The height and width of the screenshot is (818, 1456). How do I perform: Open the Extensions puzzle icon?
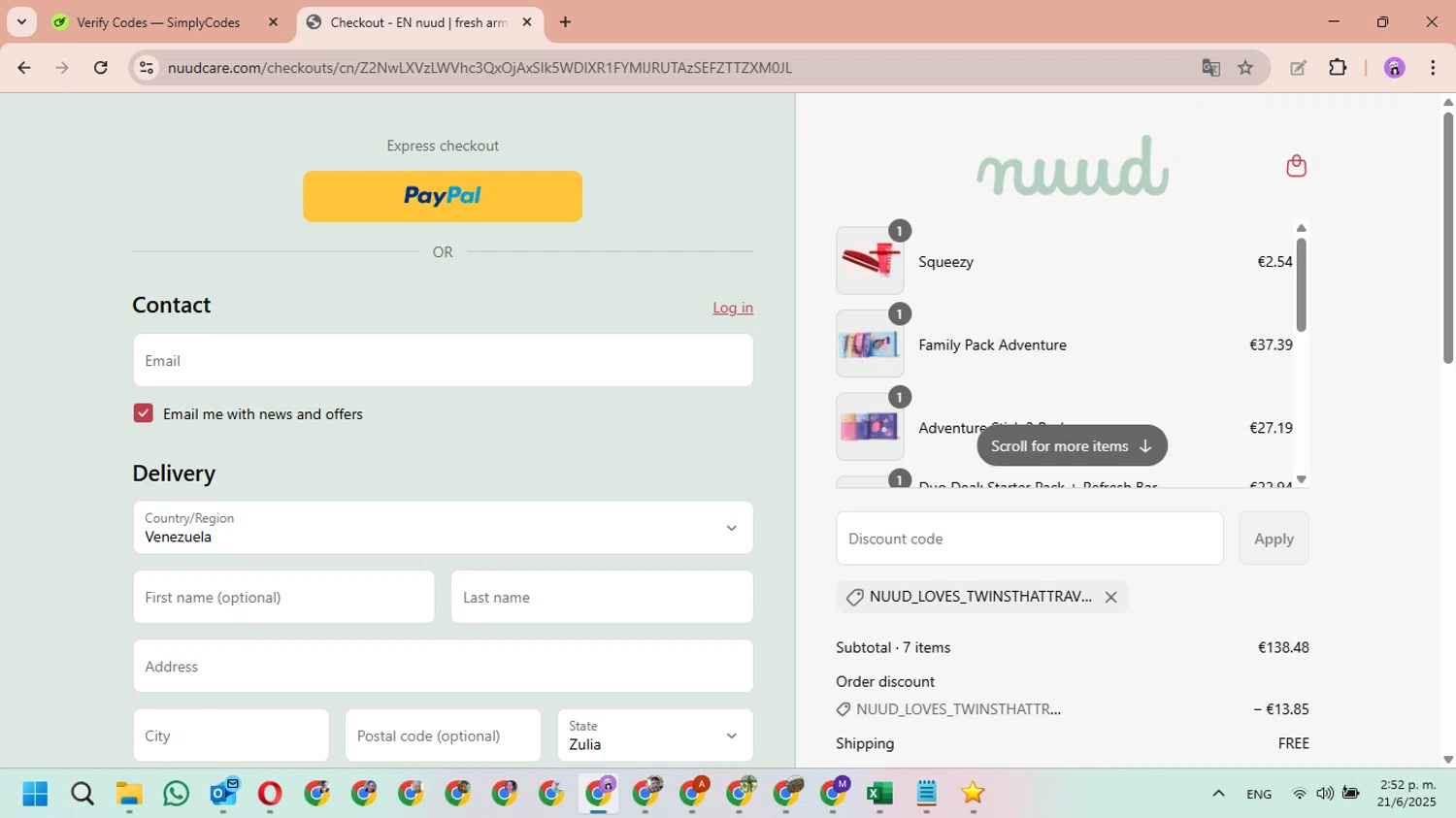1338,68
